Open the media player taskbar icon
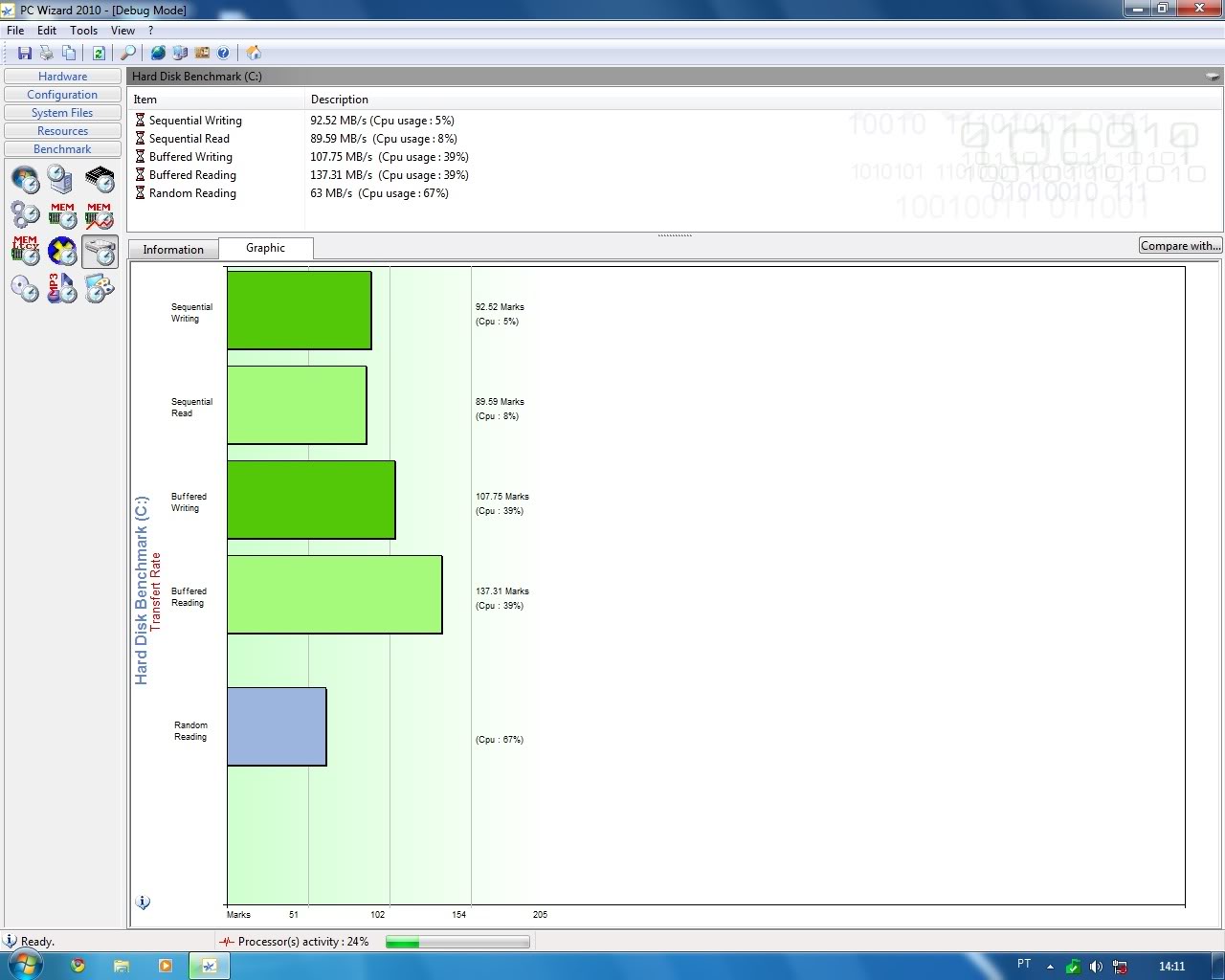This screenshot has width=1225, height=980. pyautogui.click(x=166, y=966)
